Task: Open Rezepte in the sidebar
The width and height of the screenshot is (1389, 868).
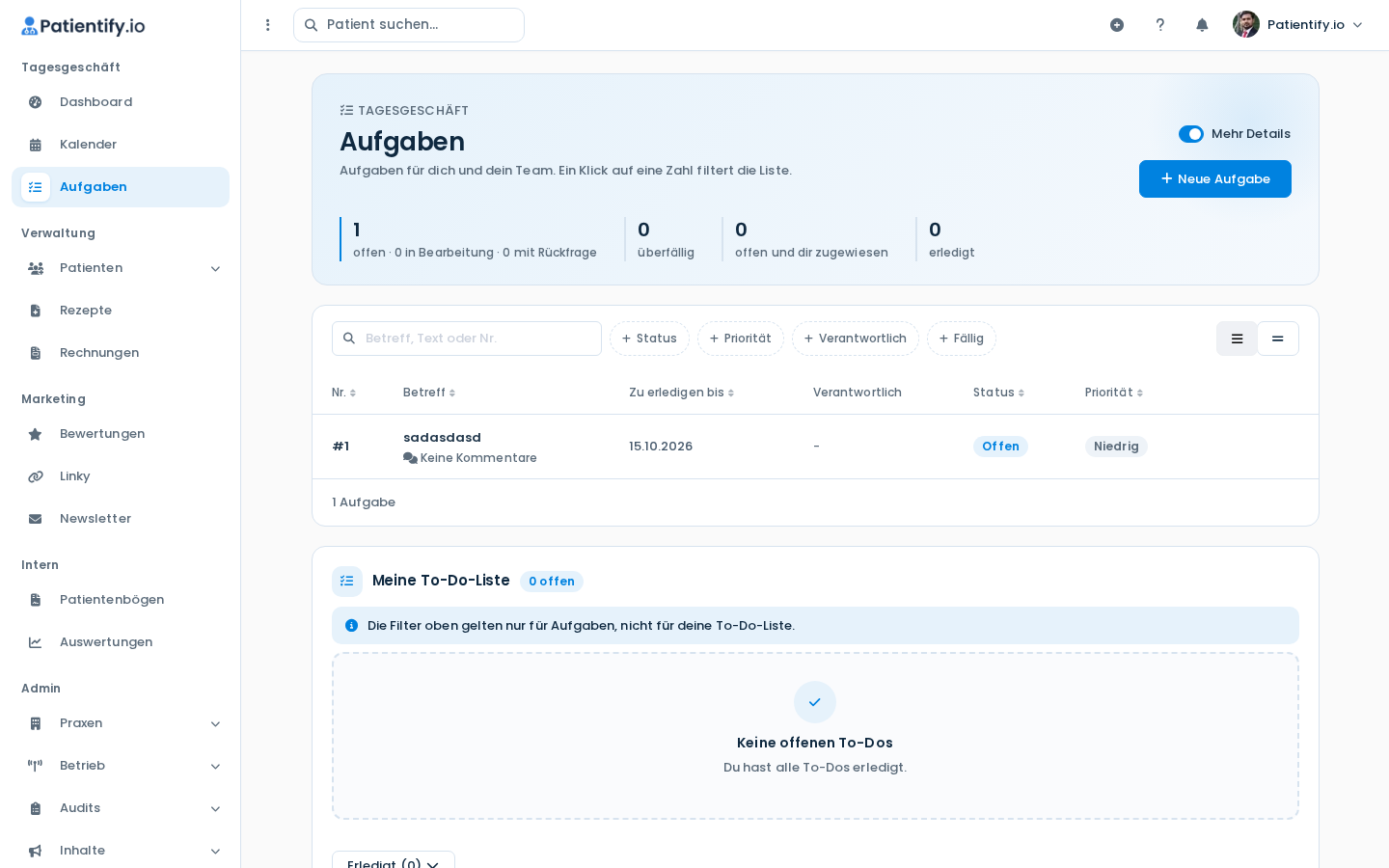Action: [x=121, y=311]
